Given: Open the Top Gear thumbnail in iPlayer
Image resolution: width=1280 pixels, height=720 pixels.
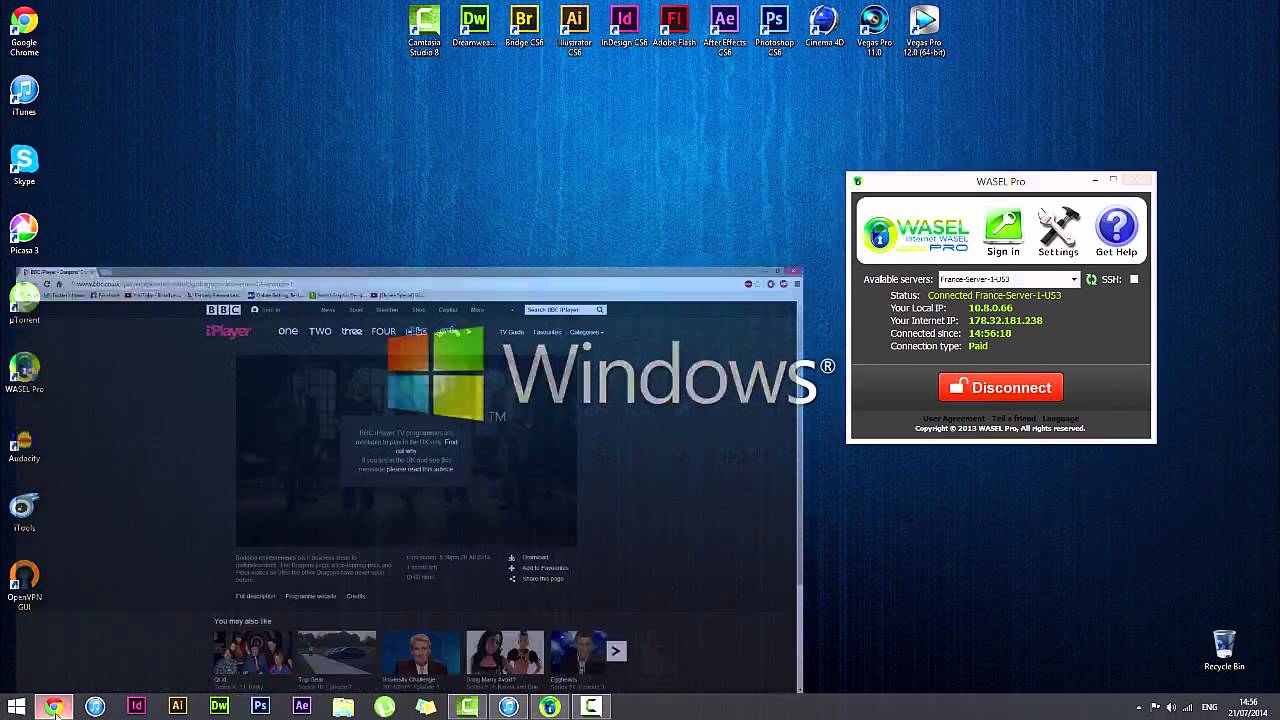Looking at the screenshot, I should (x=337, y=653).
